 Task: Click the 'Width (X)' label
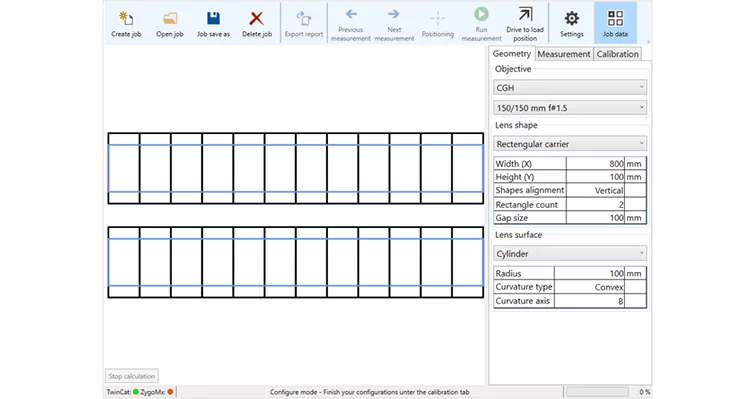tap(514, 164)
